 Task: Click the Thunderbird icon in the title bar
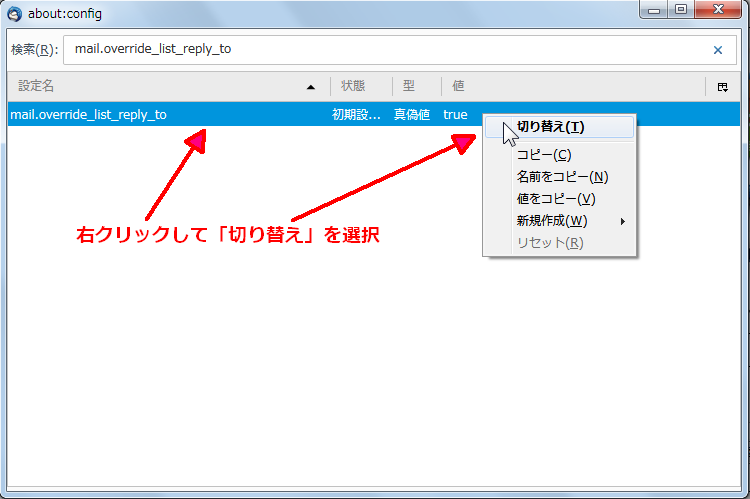coord(15,14)
